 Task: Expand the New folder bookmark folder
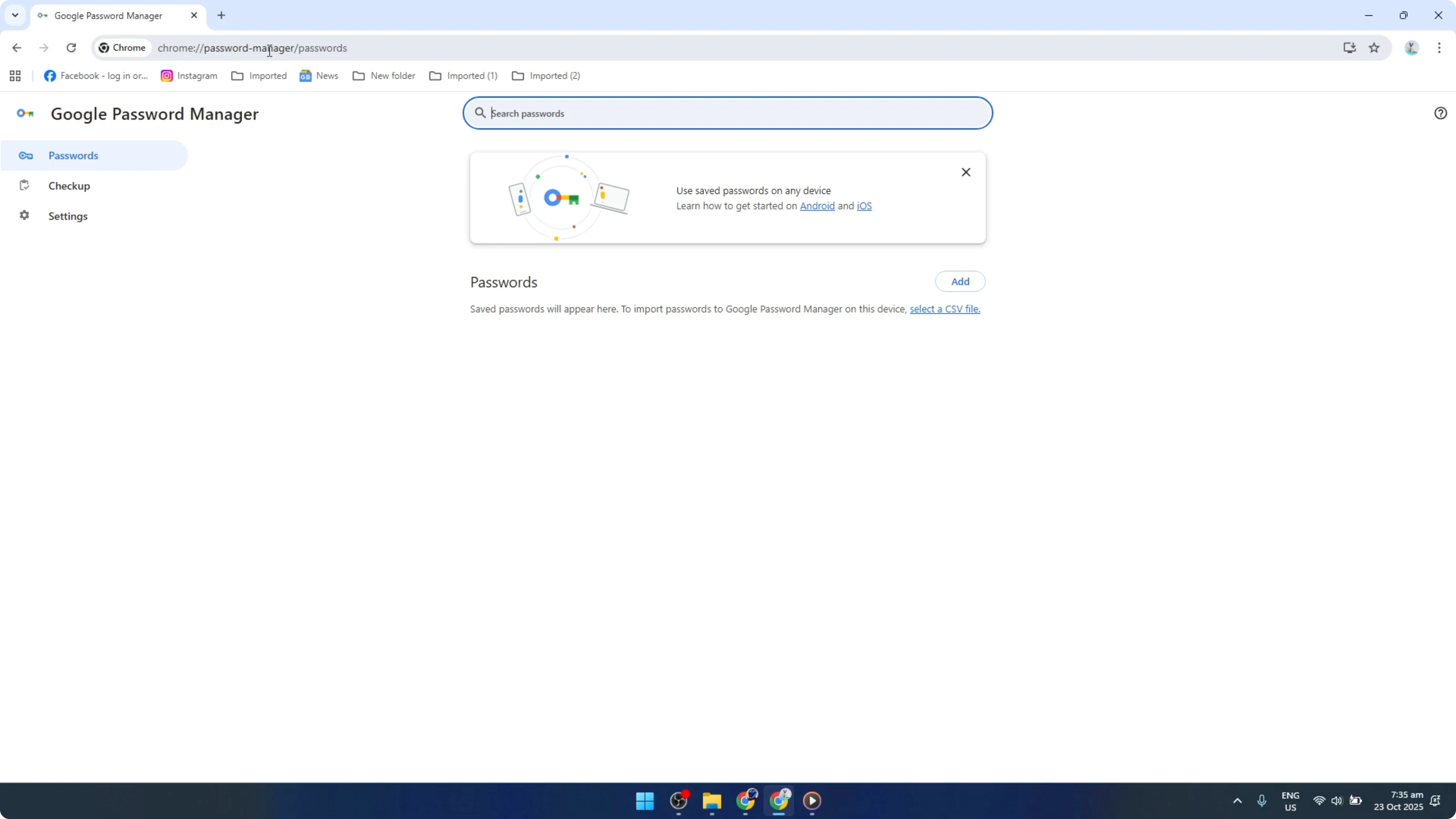pos(384,76)
